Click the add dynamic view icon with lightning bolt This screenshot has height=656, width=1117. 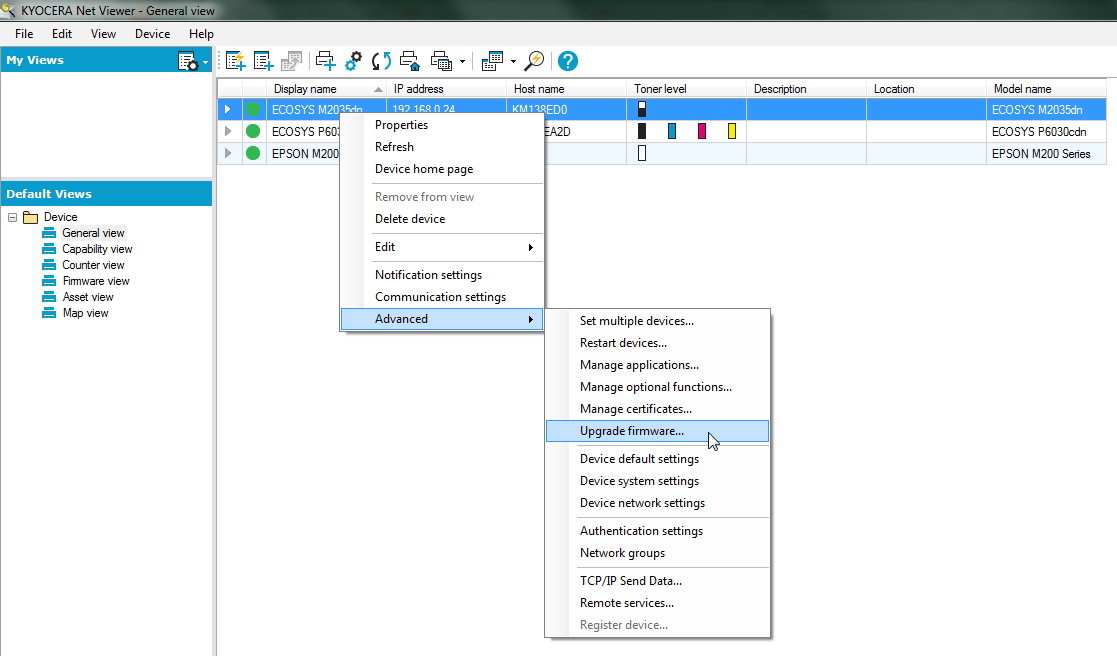(x=235, y=61)
